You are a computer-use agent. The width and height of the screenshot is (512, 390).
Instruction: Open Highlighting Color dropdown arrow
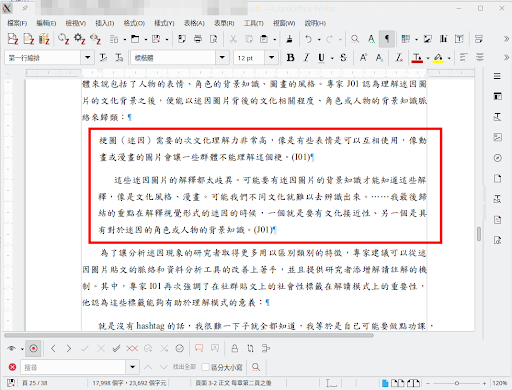tap(449, 58)
